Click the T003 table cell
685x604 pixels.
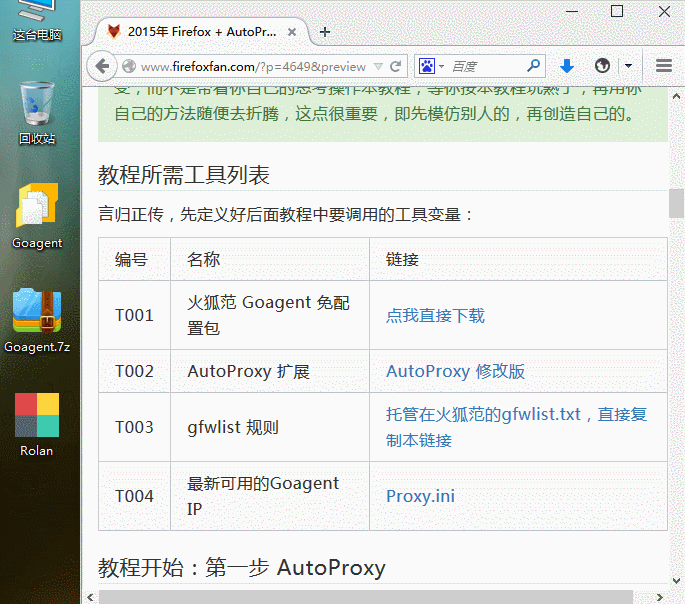coord(135,427)
